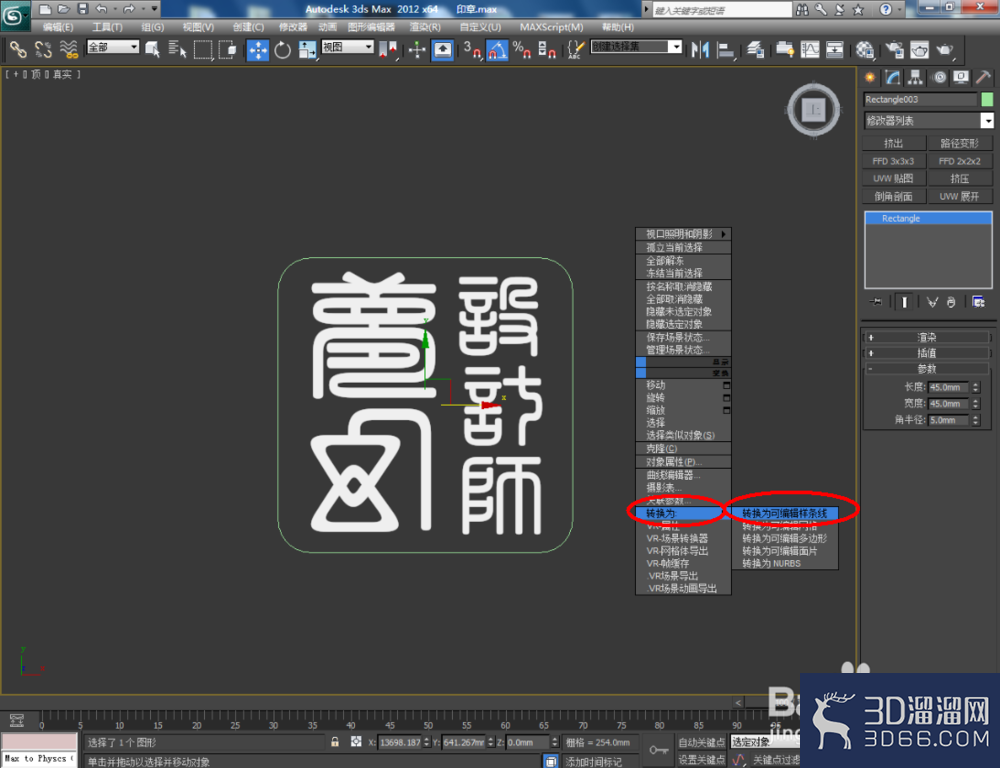Click the Rectangle003 object color swatch
Viewport: 1000px width, 768px height.
pyautogui.click(x=987, y=100)
